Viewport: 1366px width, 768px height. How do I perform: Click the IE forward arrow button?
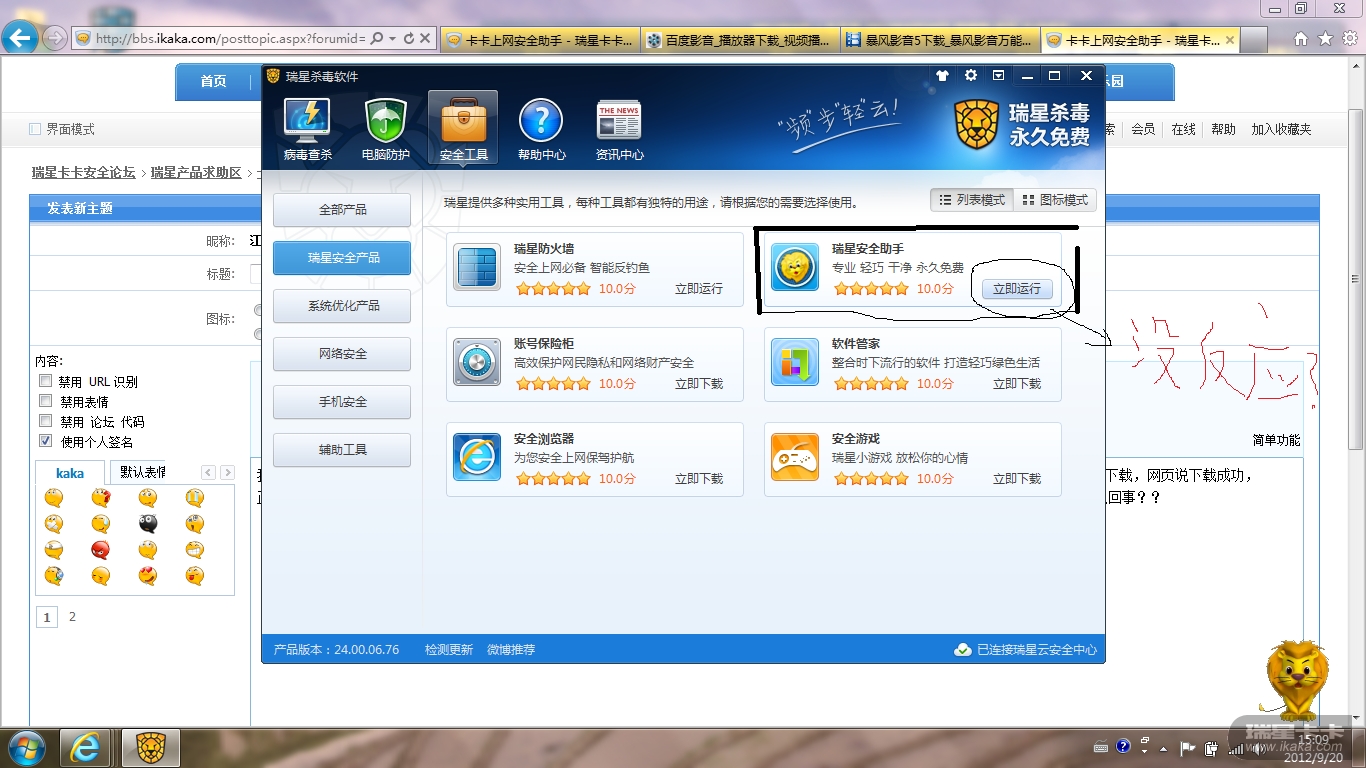click(55, 38)
